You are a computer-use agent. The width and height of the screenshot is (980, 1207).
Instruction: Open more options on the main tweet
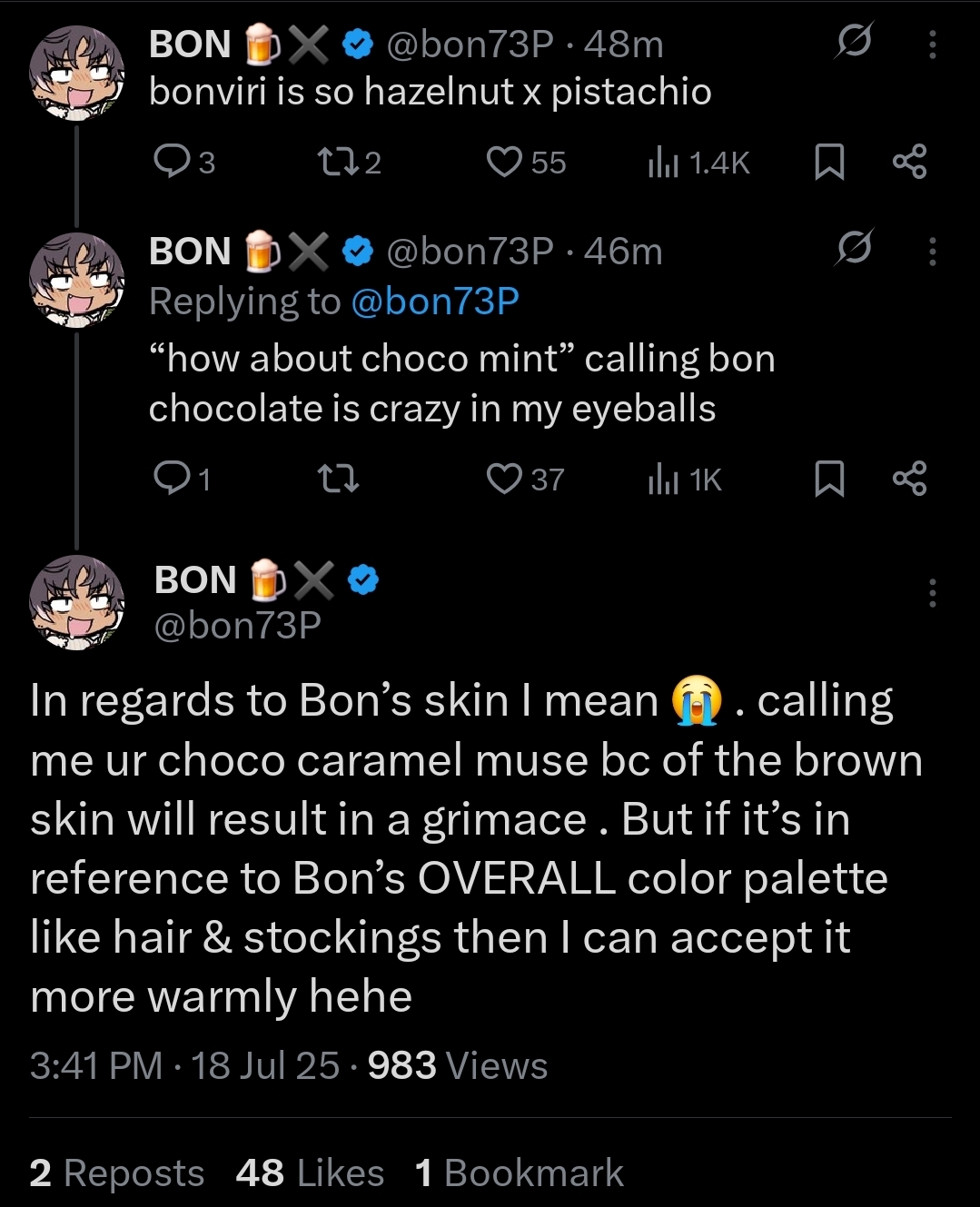click(x=932, y=592)
